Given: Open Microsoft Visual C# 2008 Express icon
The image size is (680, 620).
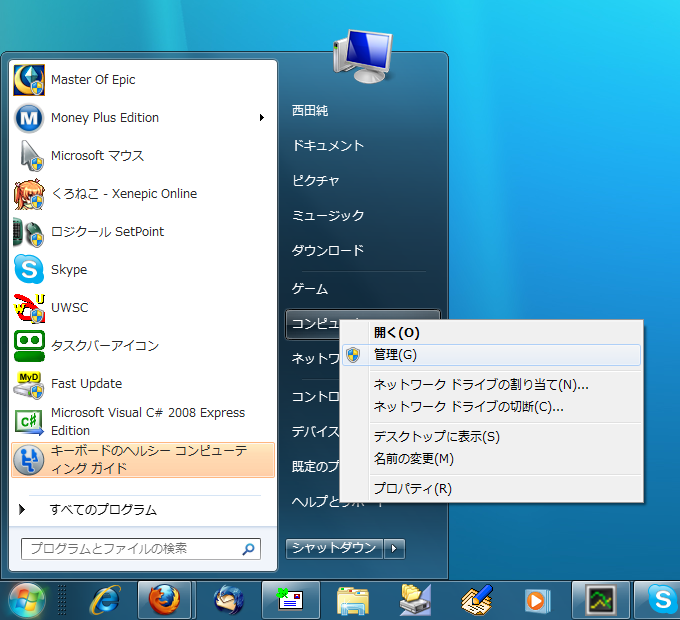Looking at the screenshot, I should [x=29, y=422].
